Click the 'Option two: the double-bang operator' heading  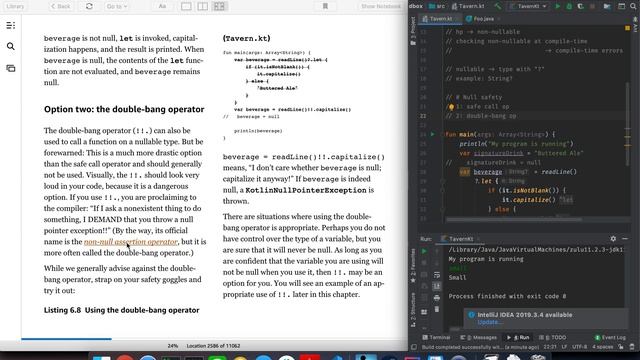pos(124,109)
